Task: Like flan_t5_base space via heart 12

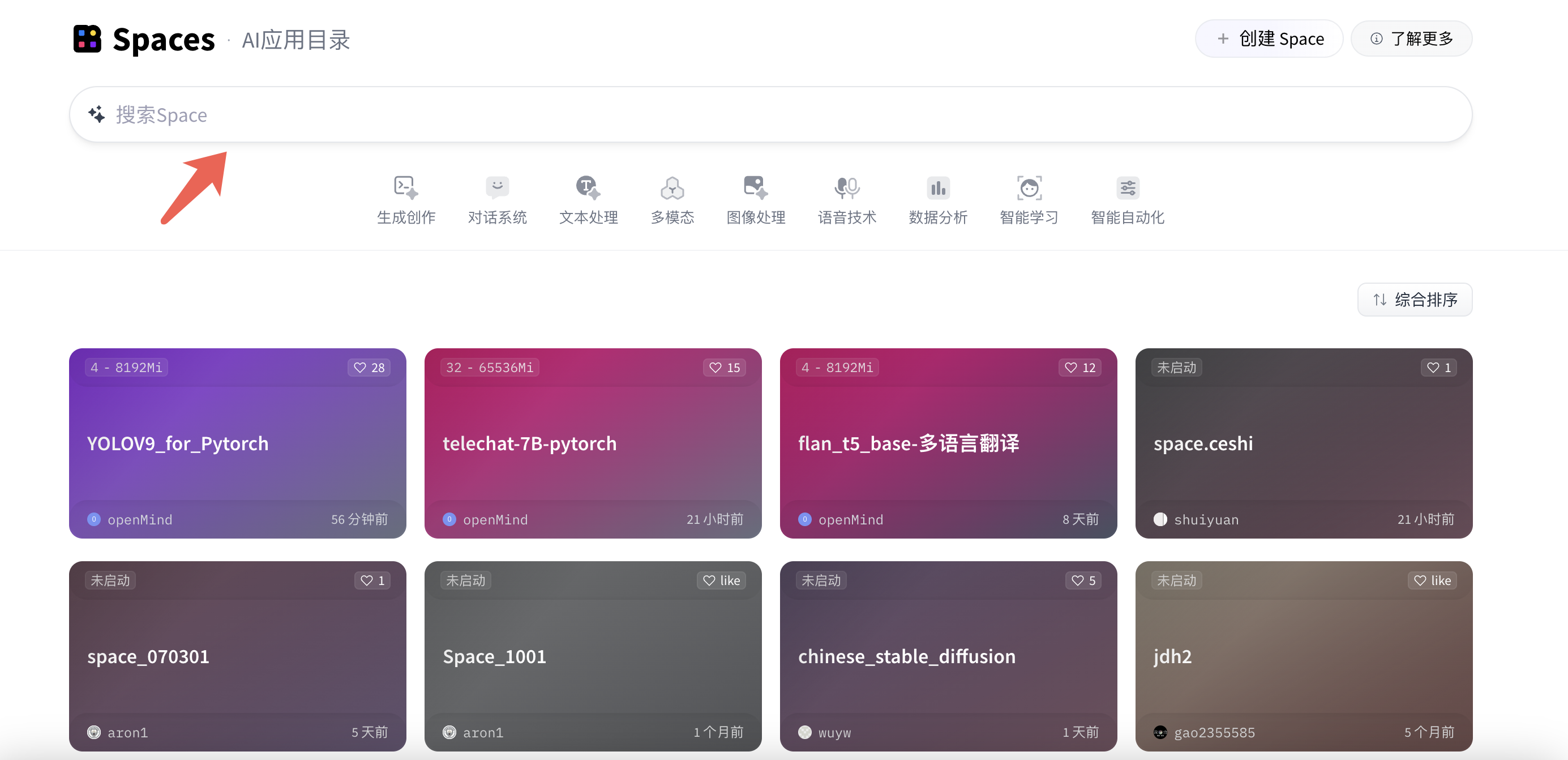Action: pyautogui.click(x=1080, y=367)
